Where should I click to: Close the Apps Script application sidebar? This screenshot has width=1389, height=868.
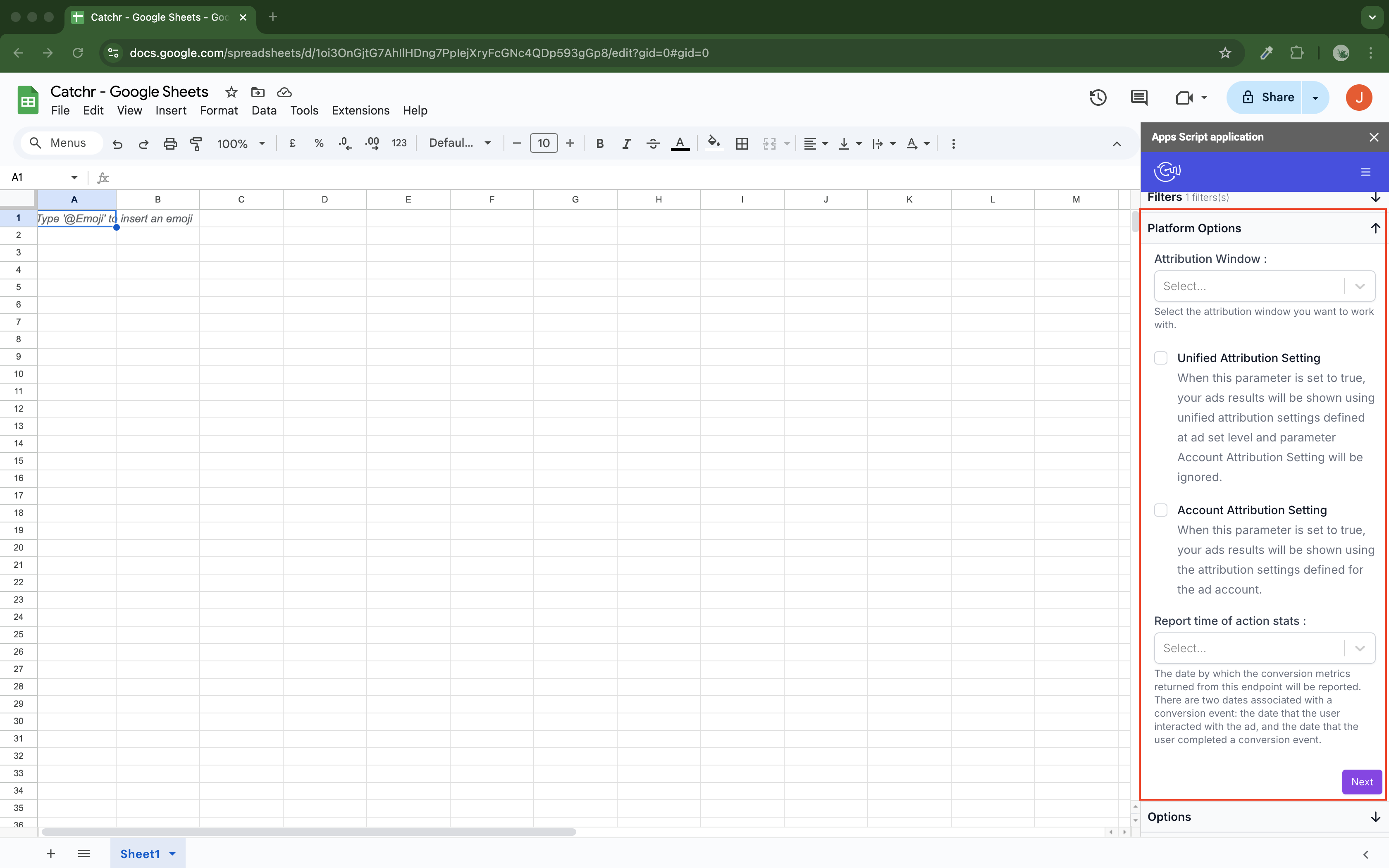(x=1374, y=137)
